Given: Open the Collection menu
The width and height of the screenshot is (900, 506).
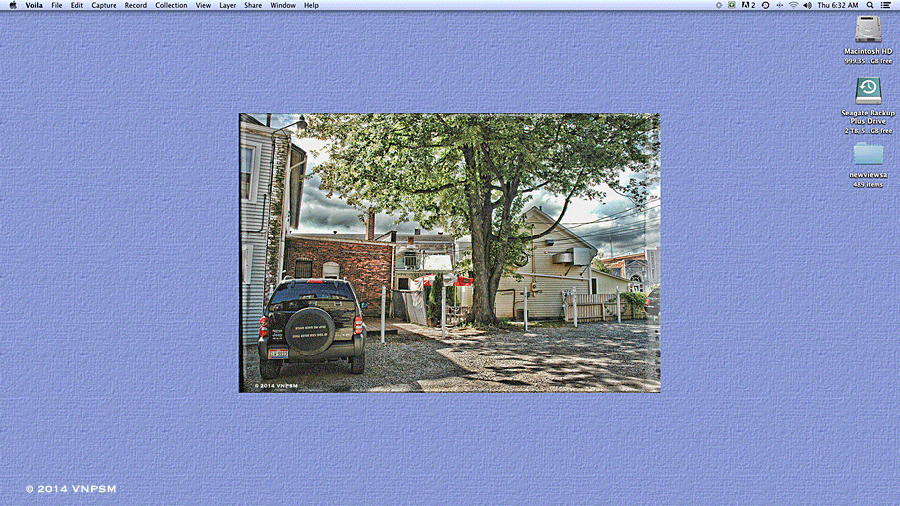Looking at the screenshot, I should 171,5.
